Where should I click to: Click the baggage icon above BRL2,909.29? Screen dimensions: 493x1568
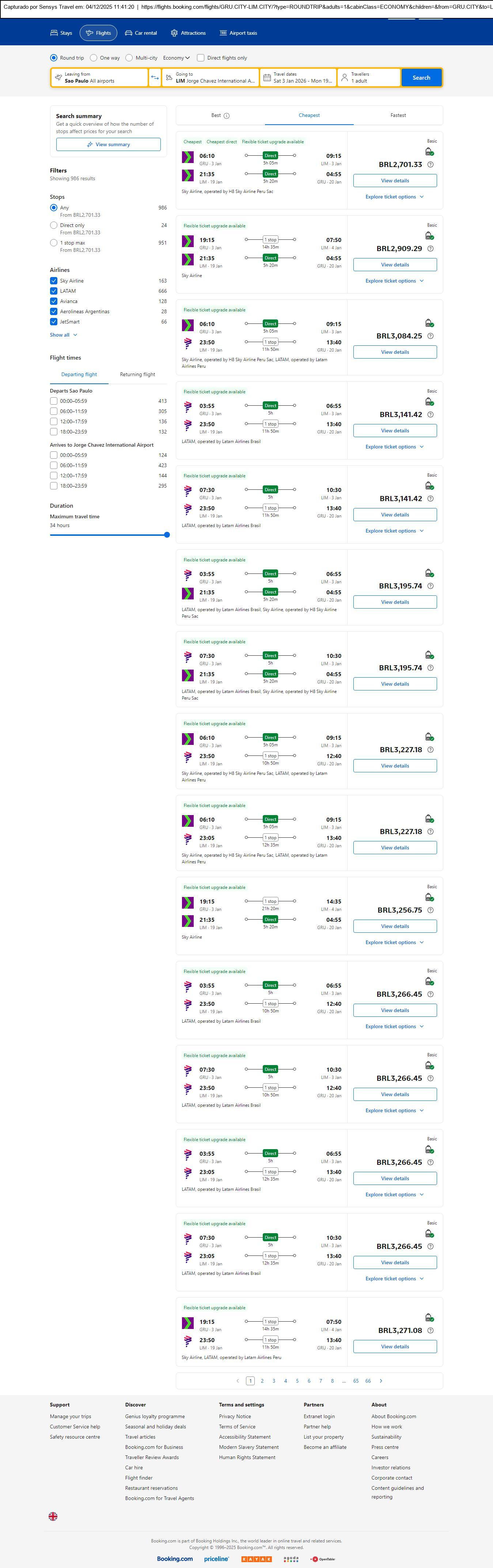(430, 235)
